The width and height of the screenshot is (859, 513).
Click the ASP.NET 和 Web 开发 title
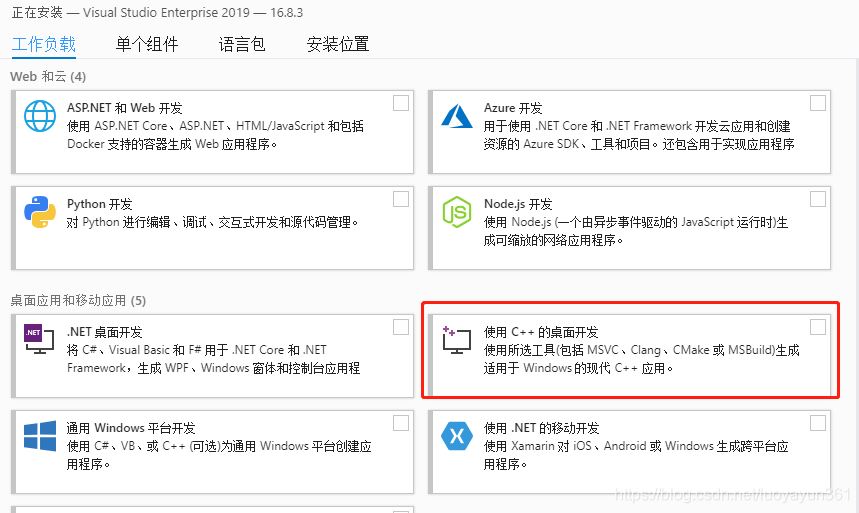click(124, 108)
